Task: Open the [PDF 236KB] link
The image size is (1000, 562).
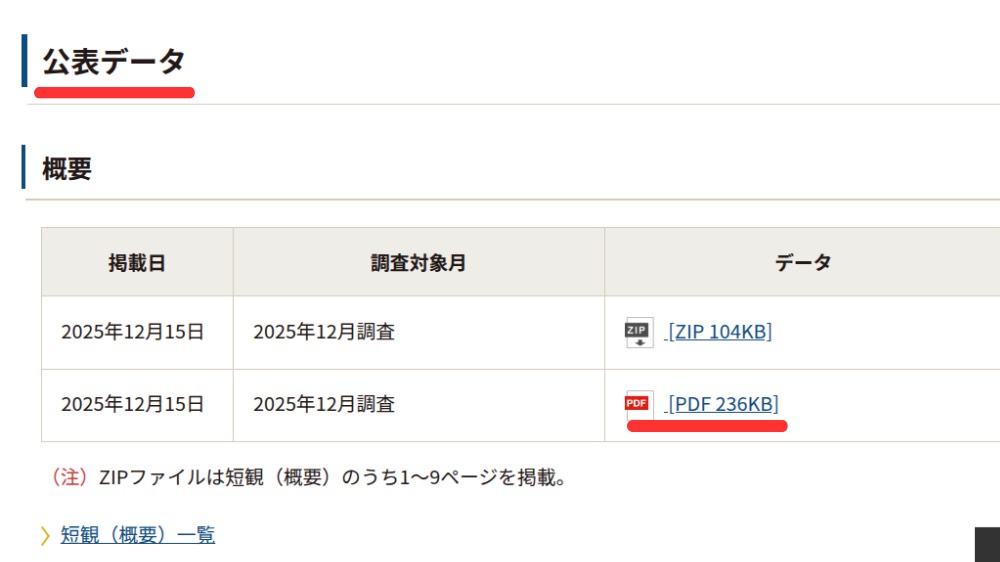Action: (x=723, y=404)
